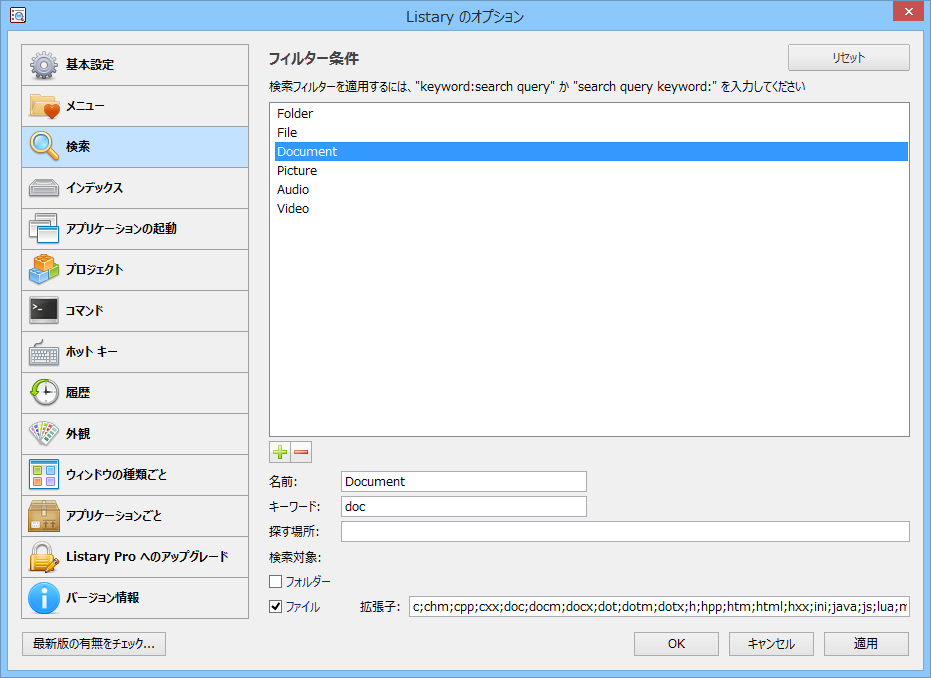The width and height of the screenshot is (931, 678).
Task: Select the Folder filter in list
Action: click(x=591, y=113)
